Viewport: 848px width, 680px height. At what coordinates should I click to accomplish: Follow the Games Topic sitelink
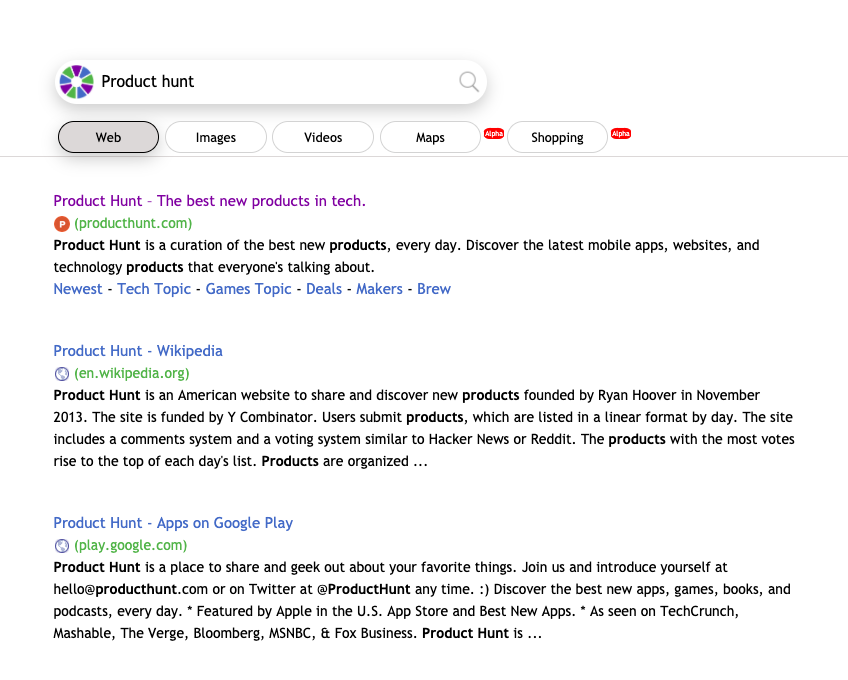click(248, 289)
